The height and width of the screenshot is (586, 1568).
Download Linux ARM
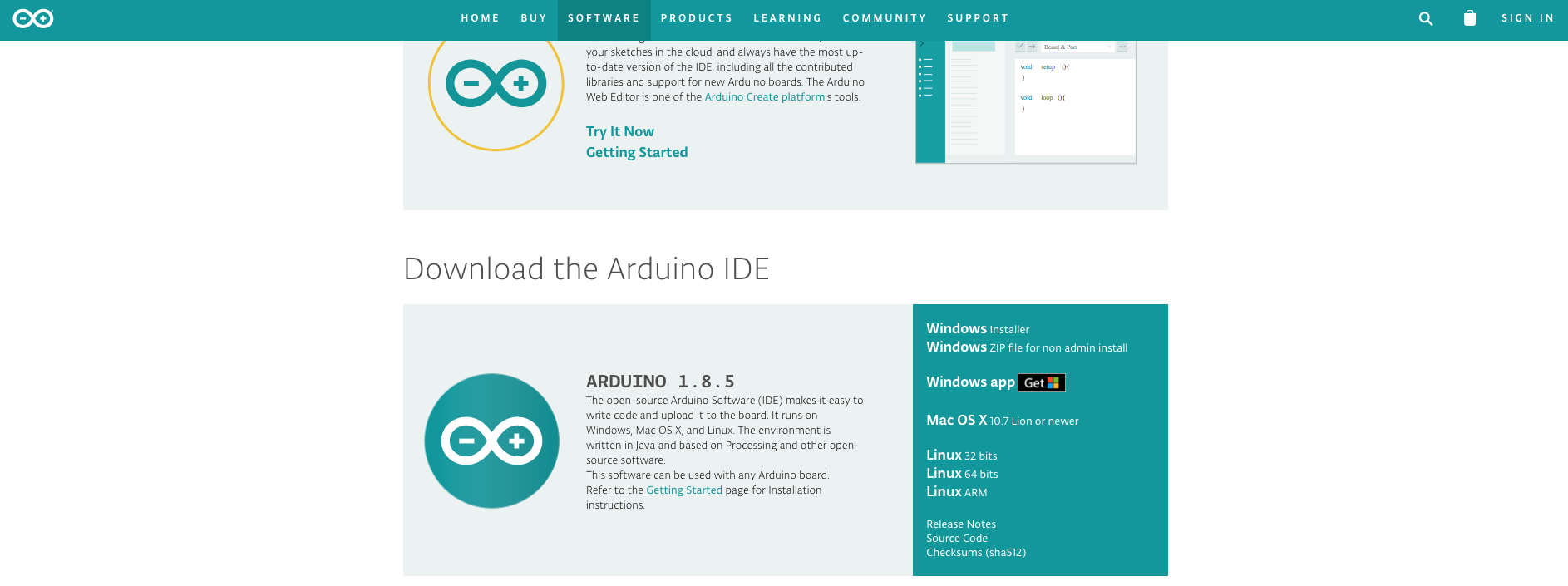pyautogui.click(x=957, y=492)
